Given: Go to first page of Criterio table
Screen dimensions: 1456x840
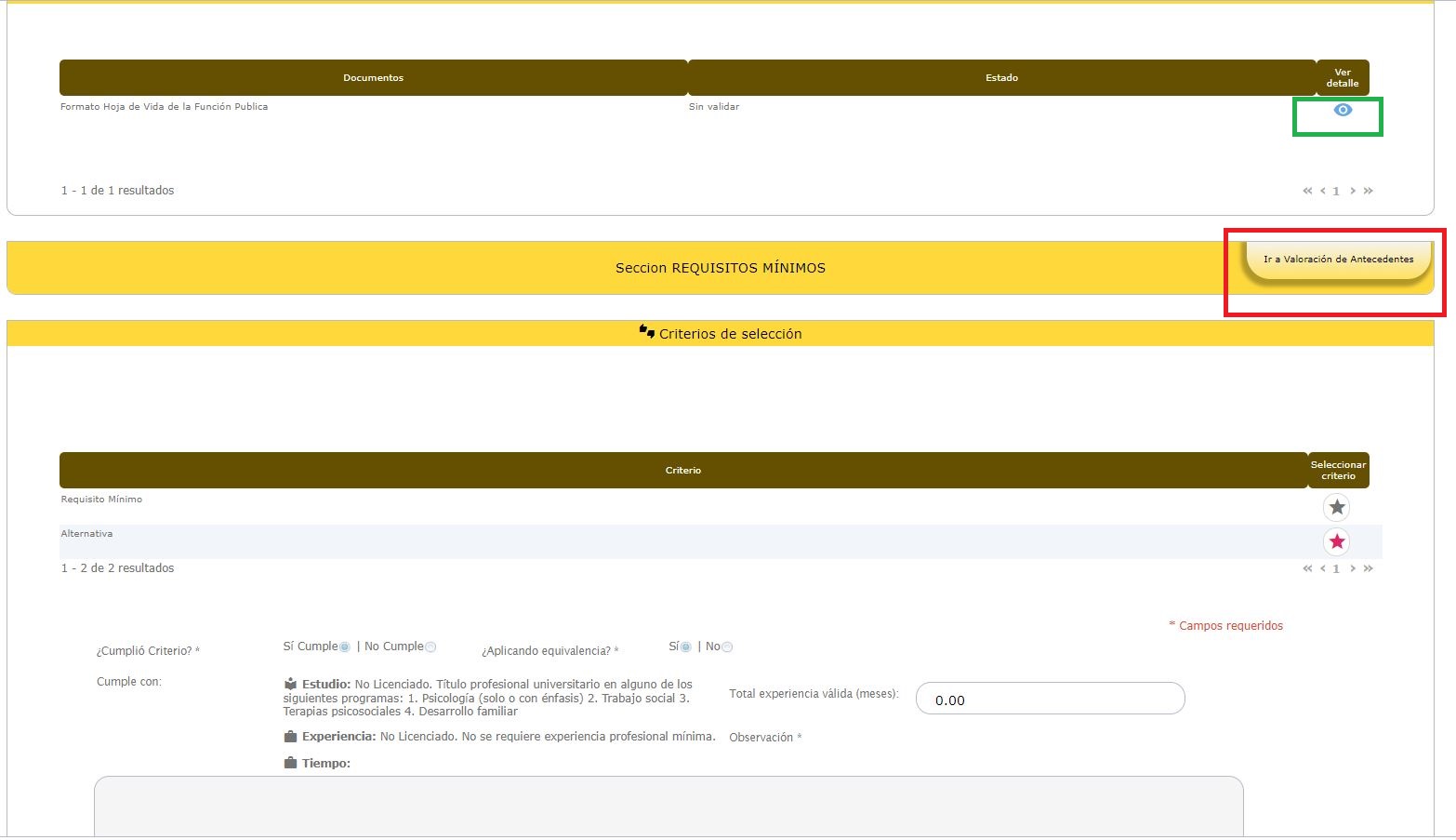Looking at the screenshot, I should pos(1307,568).
